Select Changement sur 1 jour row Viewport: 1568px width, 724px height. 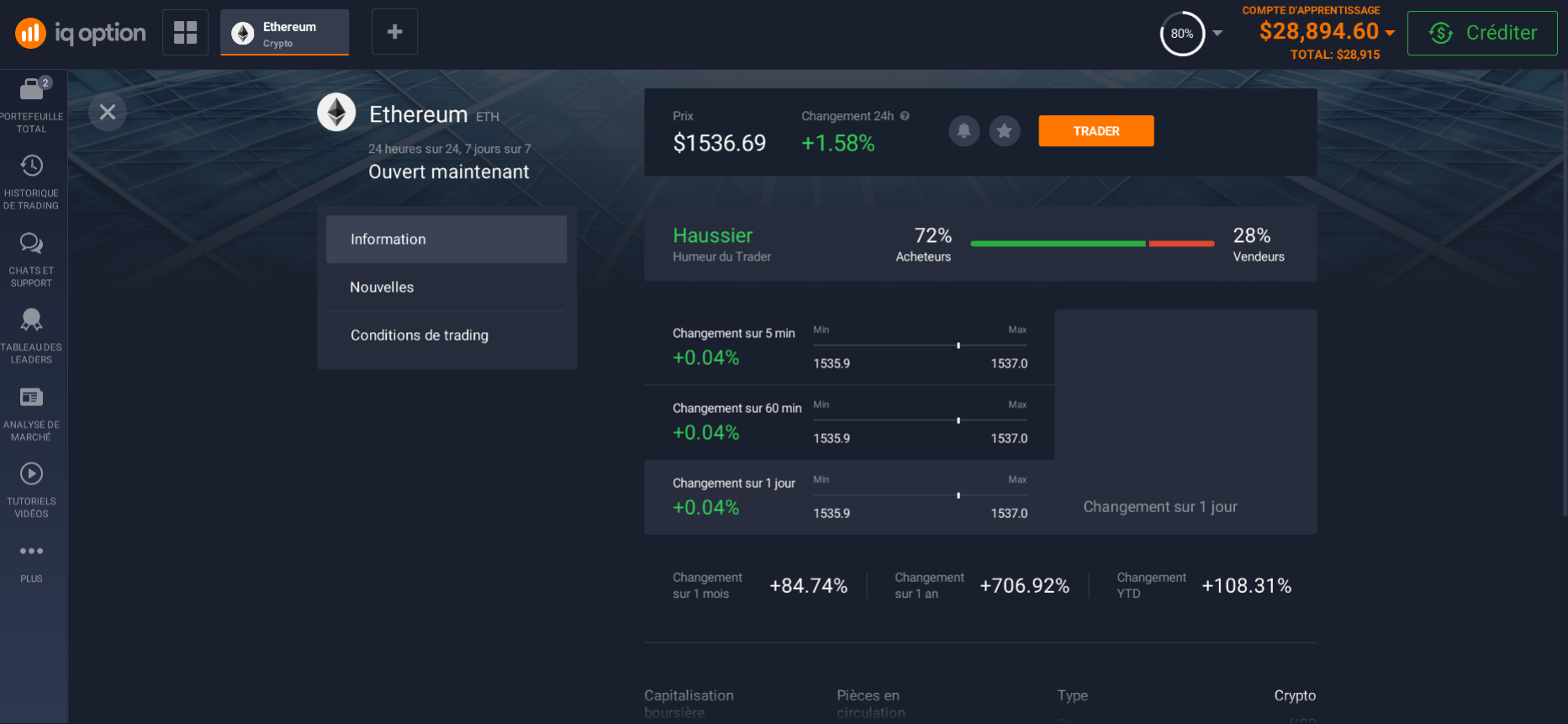tap(849, 497)
